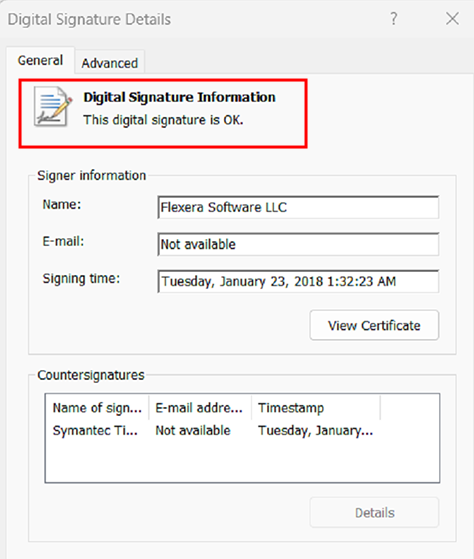Image resolution: width=474 pixels, height=559 pixels.
Task: Click the signed document certificate icon
Action: tap(53, 106)
